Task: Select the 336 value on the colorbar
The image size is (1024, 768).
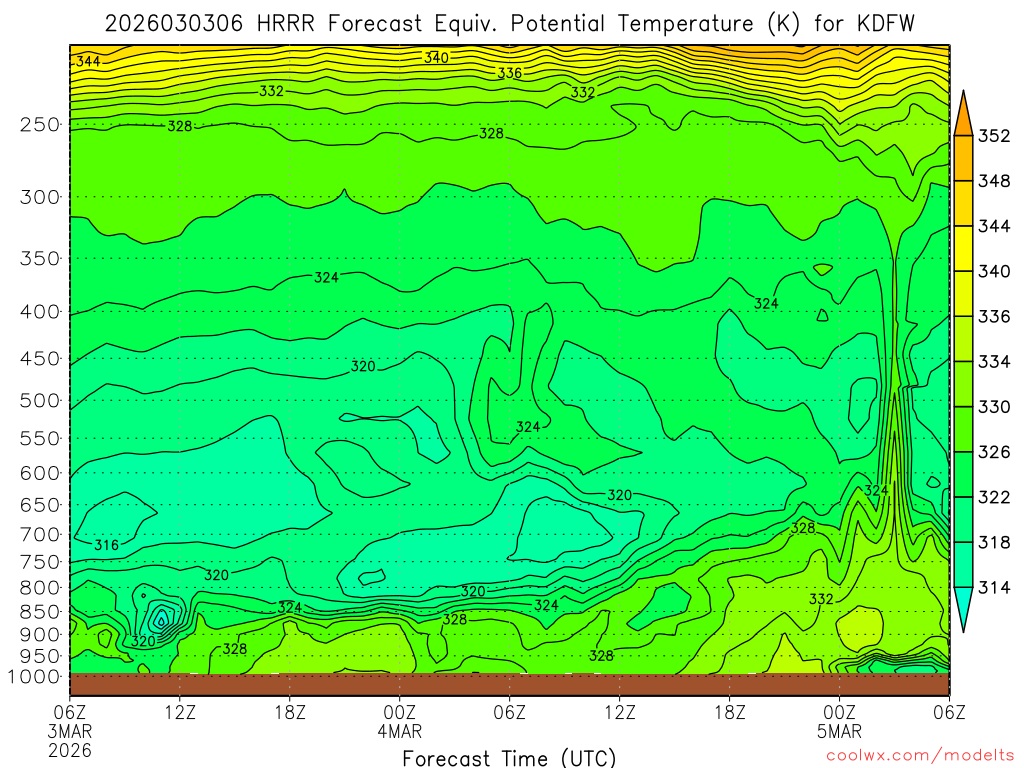Action: [994, 317]
